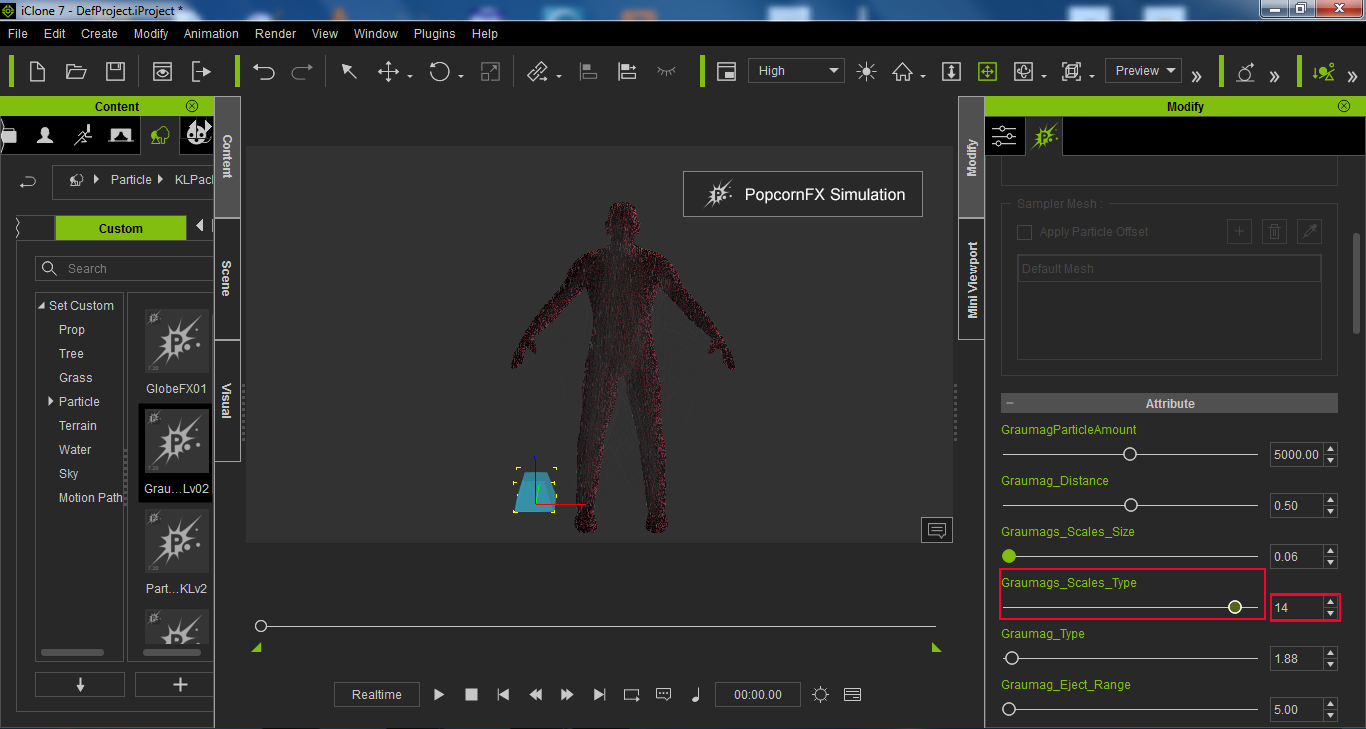Open the Actor content tab icon
Viewport: 1366px width, 729px height.
tap(45, 135)
